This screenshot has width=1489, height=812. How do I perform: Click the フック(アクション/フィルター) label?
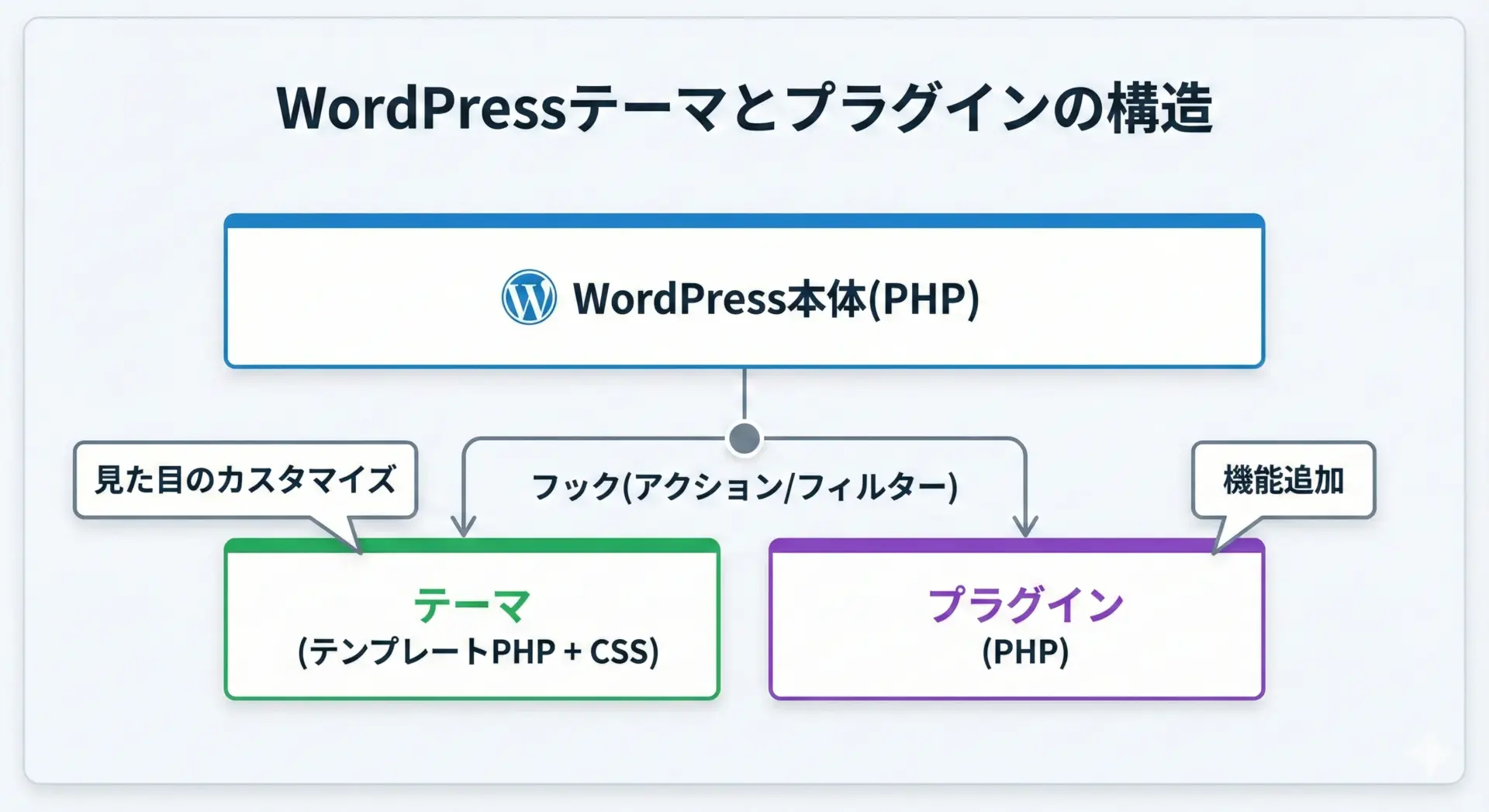coord(744,487)
